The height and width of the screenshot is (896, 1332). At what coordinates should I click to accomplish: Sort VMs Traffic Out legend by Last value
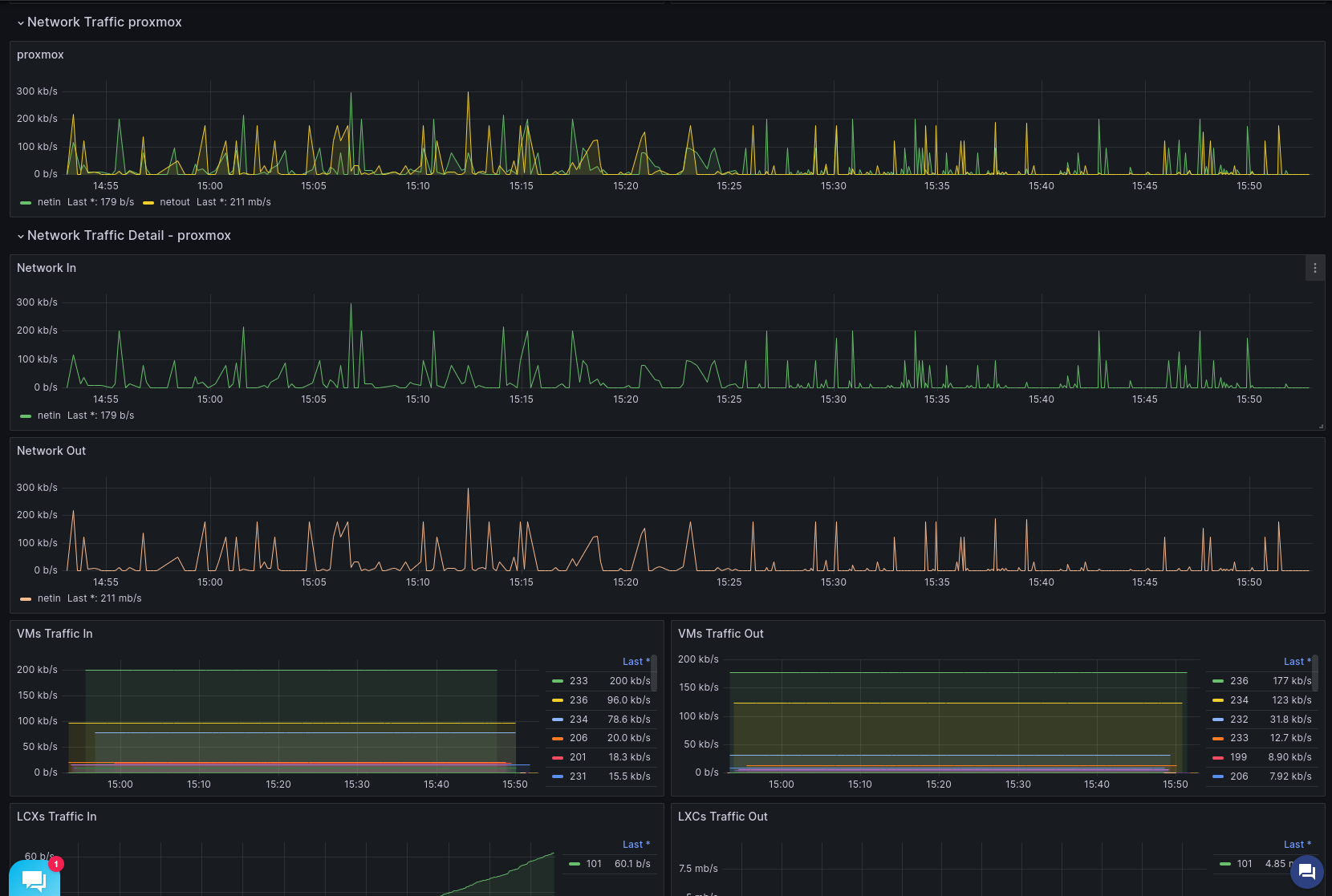point(1295,661)
